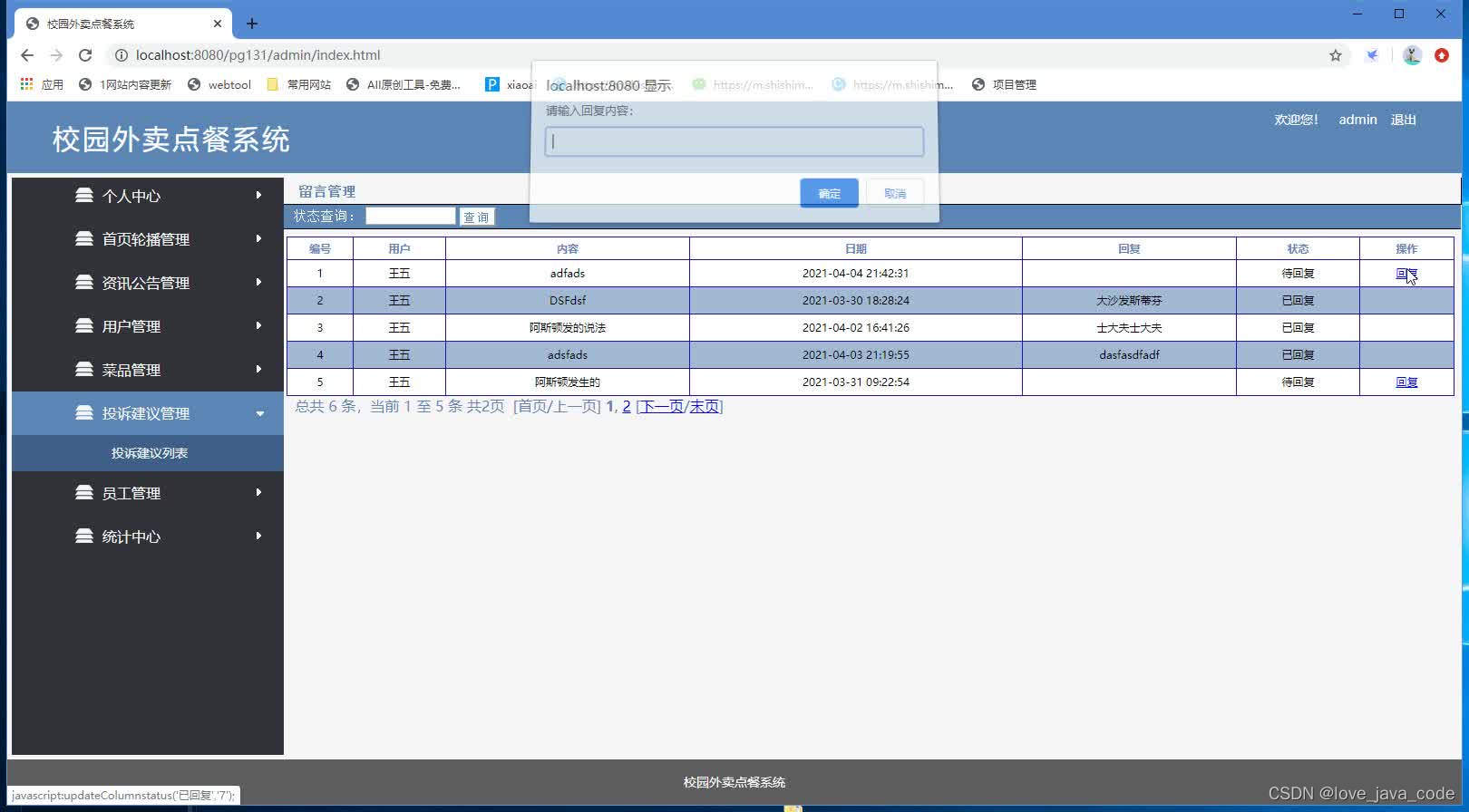Click the 查询 button
Image resolution: width=1469 pixels, height=812 pixels.
pyautogui.click(x=476, y=217)
